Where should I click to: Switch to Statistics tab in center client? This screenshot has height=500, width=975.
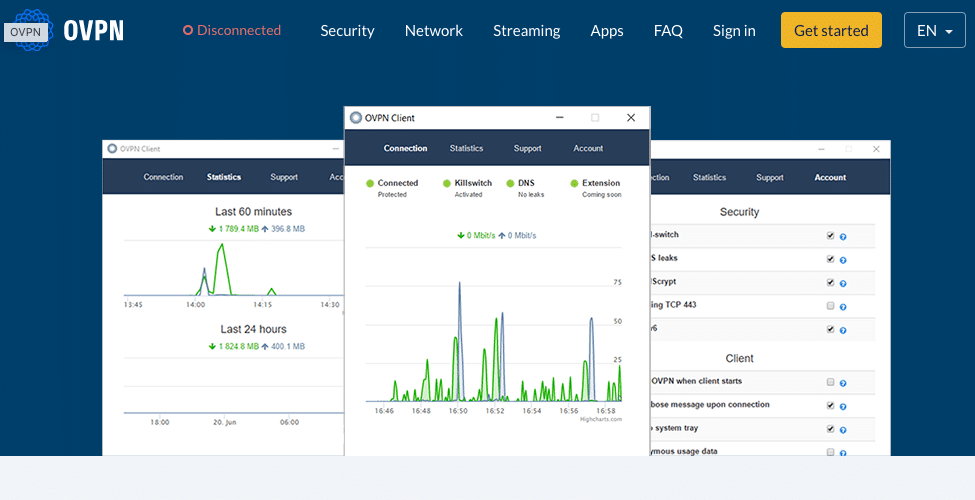[466, 148]
